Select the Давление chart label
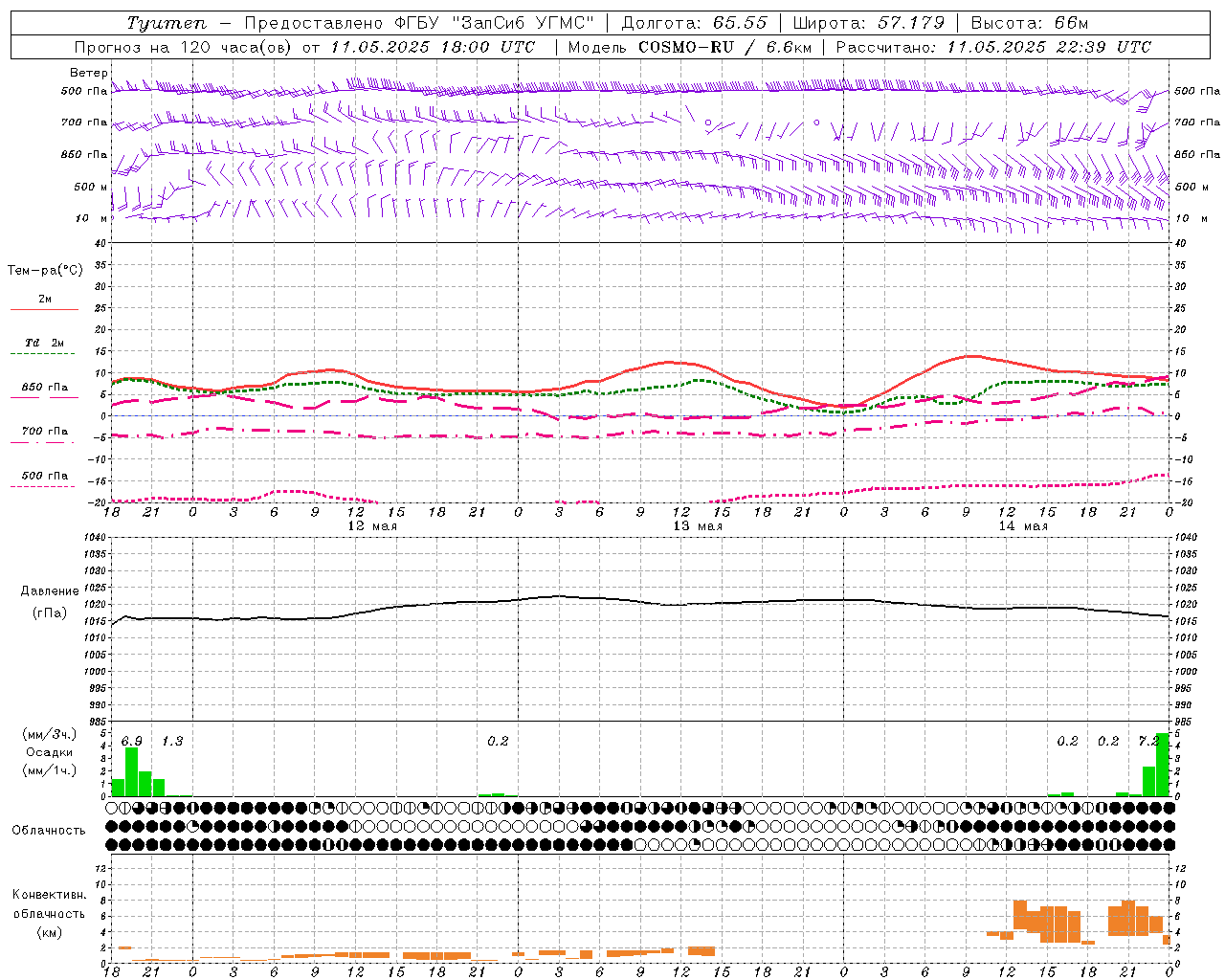Image resolution: width=1225 pixels, height=980 pixels. coord(50,591)
